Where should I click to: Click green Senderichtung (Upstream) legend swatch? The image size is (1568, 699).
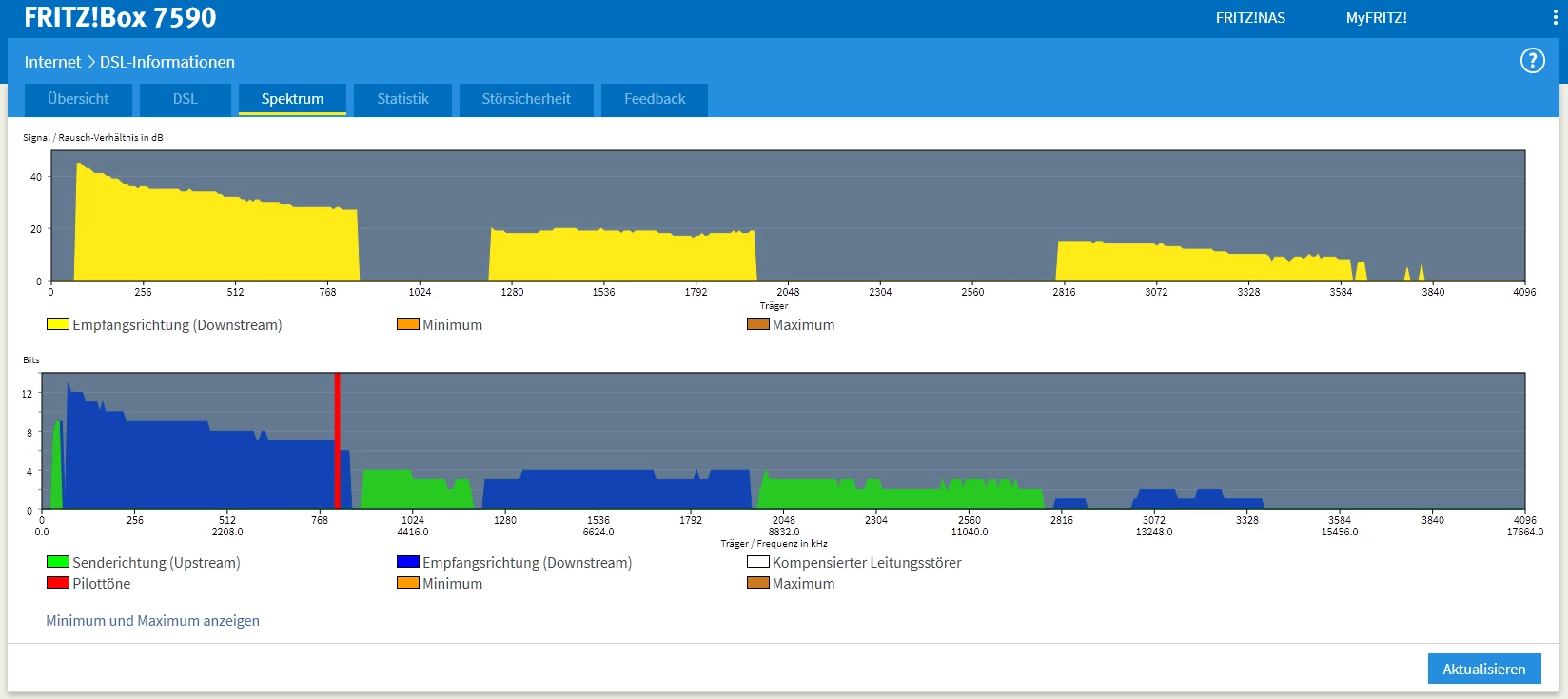click(57, 562)
